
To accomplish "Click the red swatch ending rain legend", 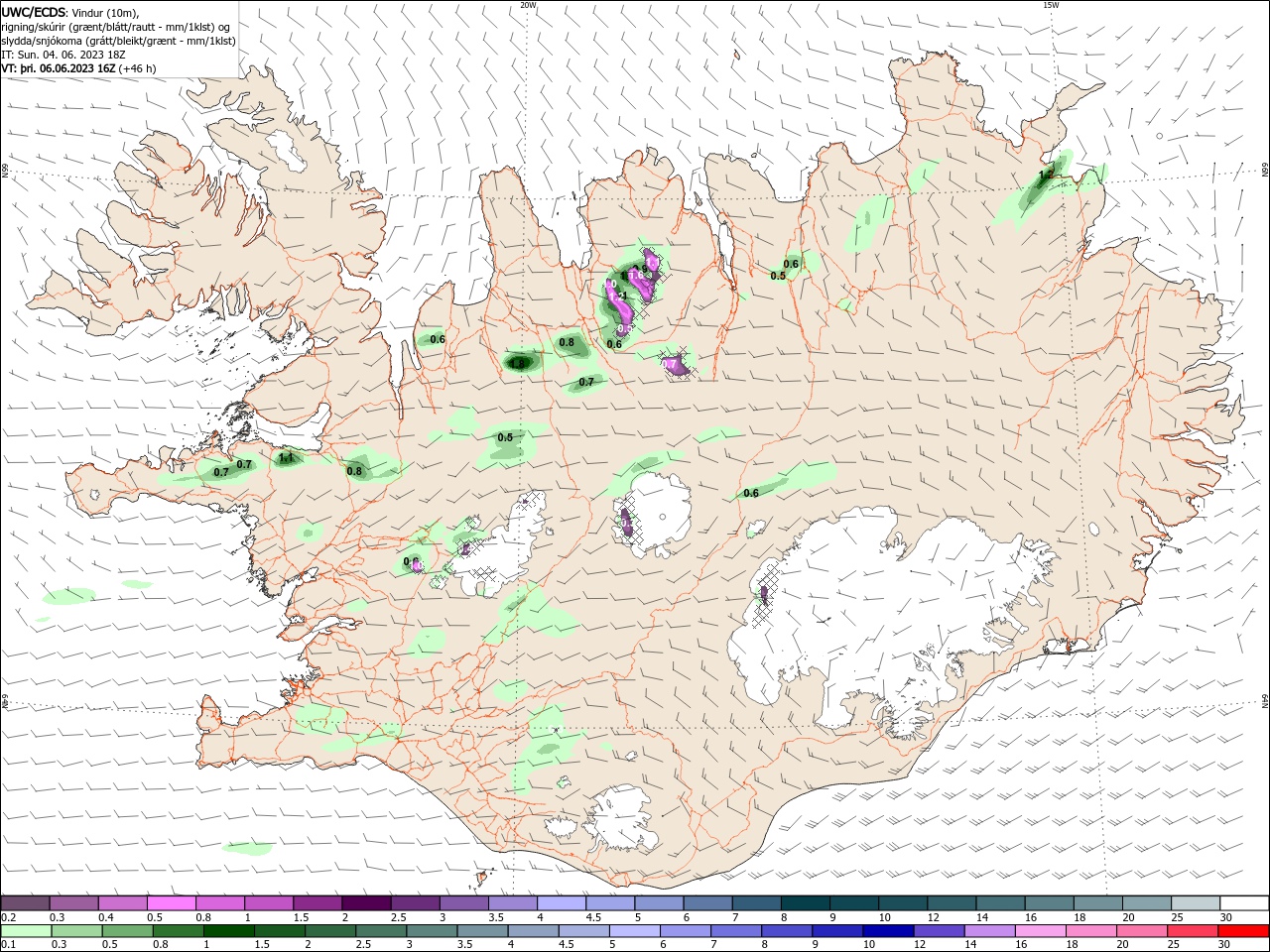I will (1244, 931).
